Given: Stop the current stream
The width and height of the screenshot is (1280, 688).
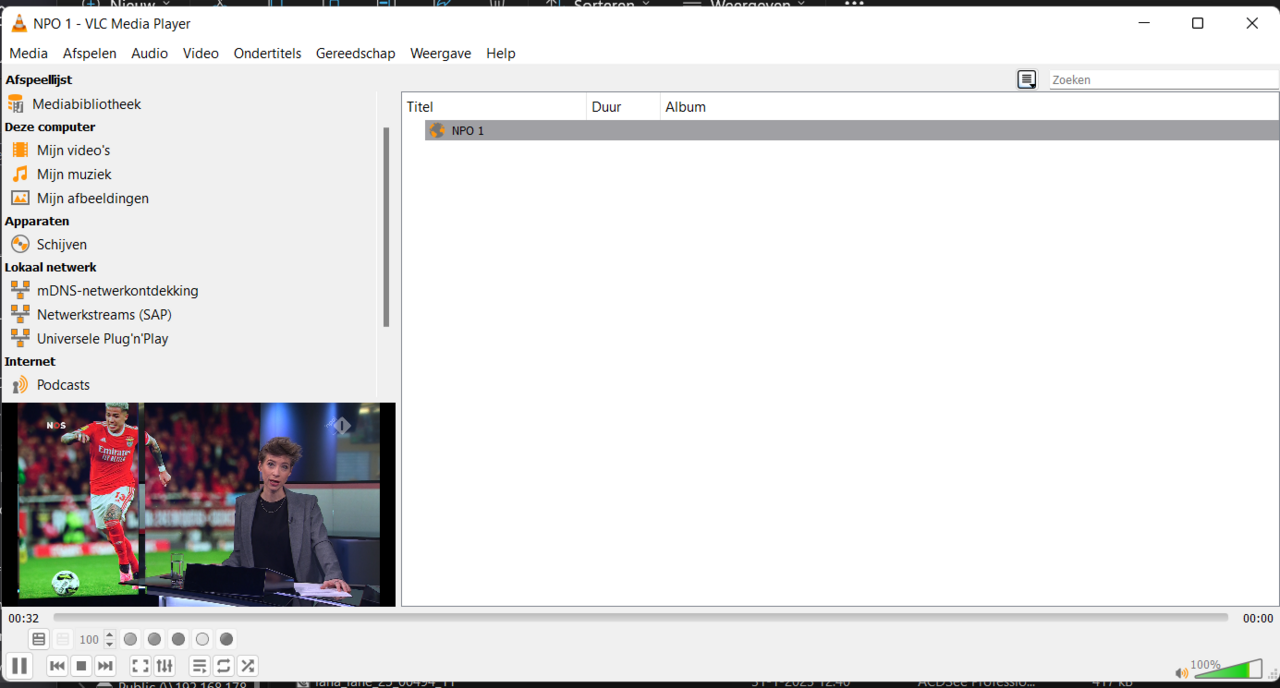Looking at the screenshot, I should (x=82, y=666).
